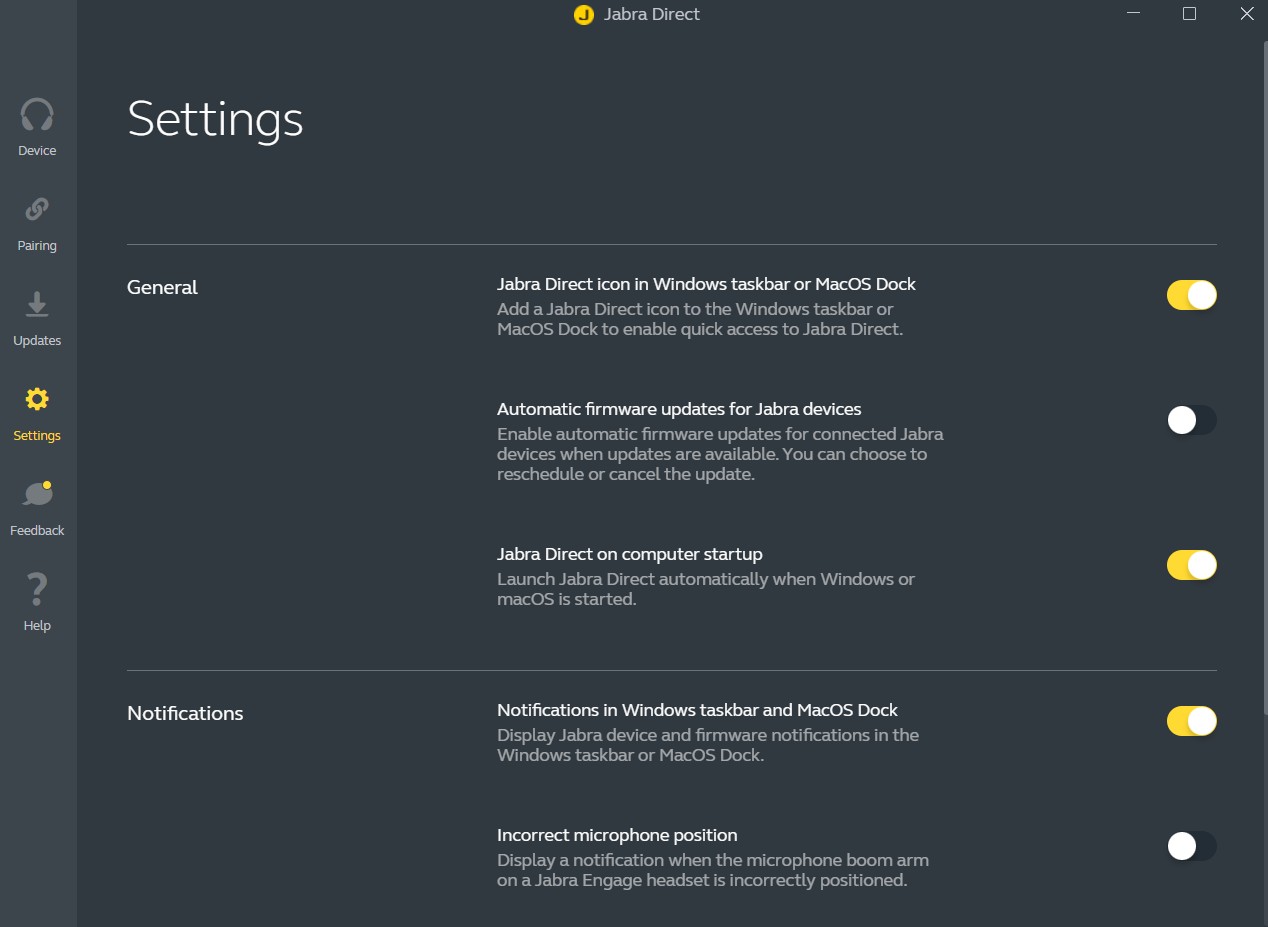Viewport: 1268px width, 927px height.
Task: Open the Device headphones icon in sidebar
Action: pyautogui.click(x=37, y=115)
